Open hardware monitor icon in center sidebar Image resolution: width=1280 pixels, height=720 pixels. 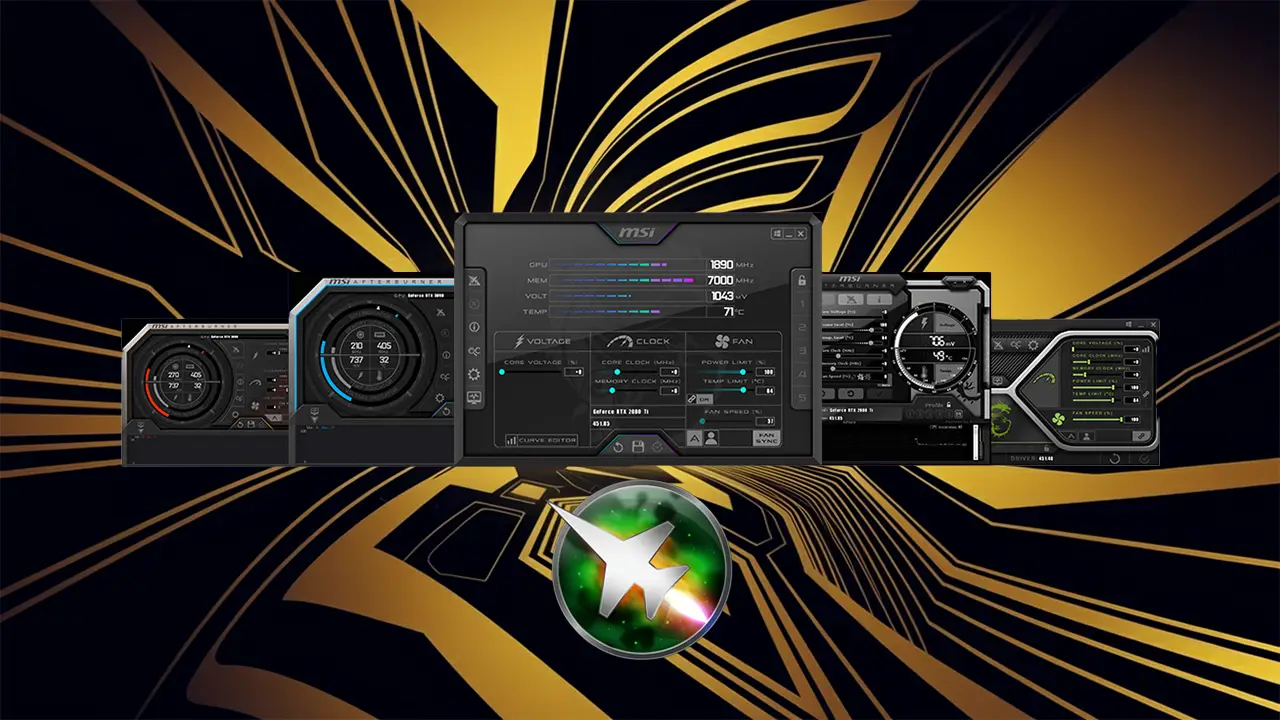pyautogui.click(x=474, y=397)
